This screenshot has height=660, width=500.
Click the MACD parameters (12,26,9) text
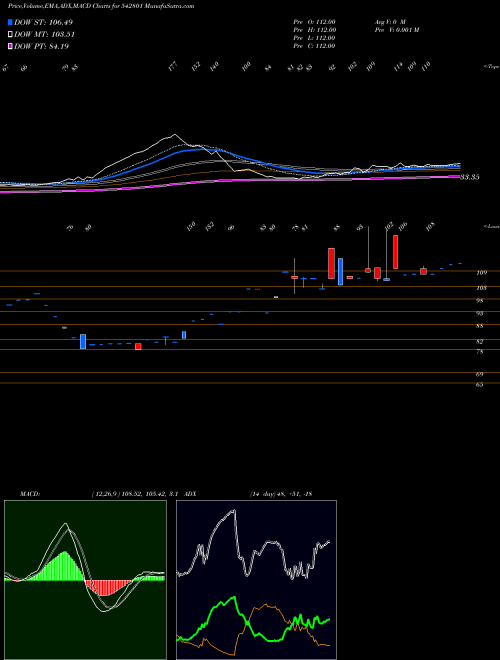106,494
